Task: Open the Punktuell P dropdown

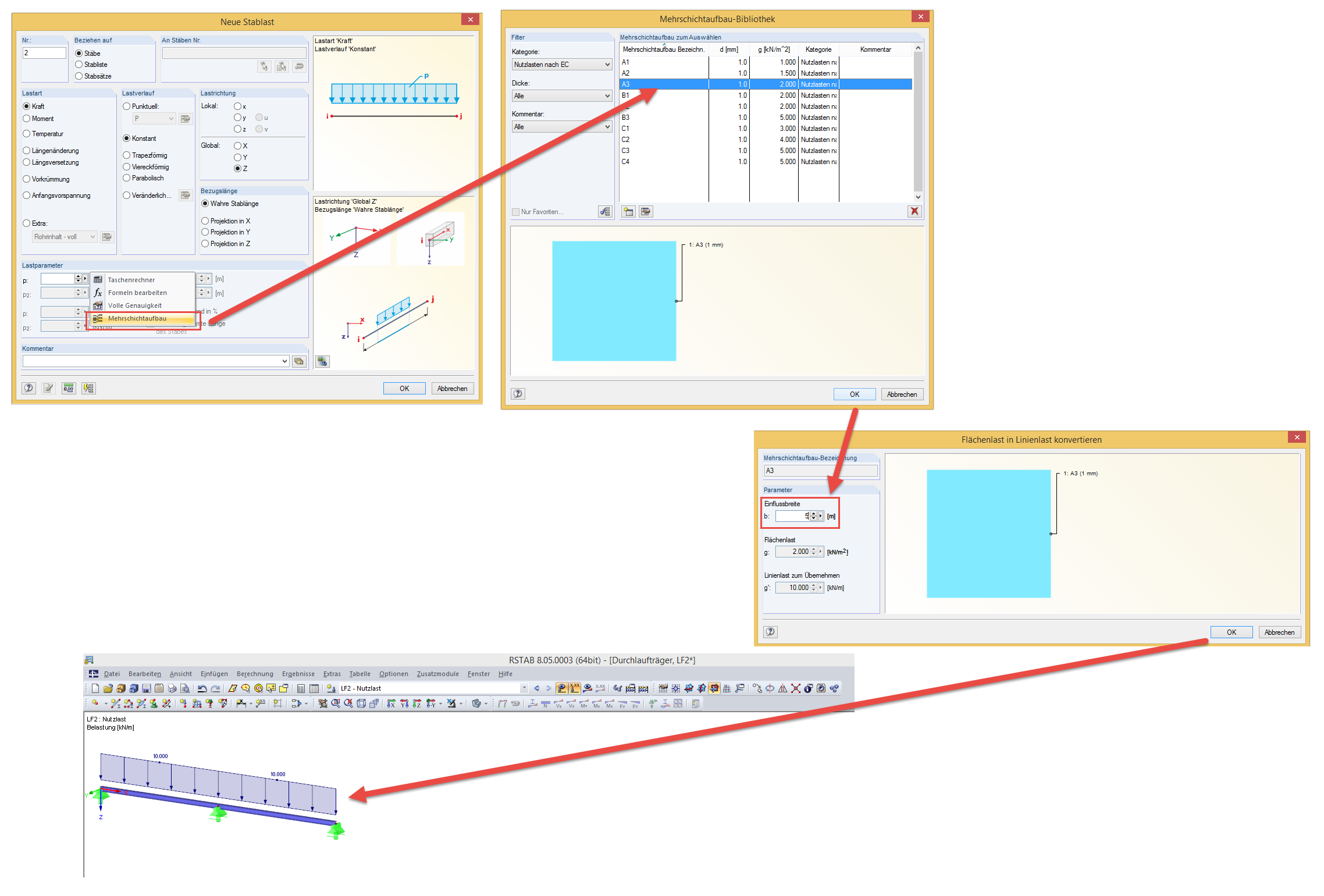Action: 154,119
